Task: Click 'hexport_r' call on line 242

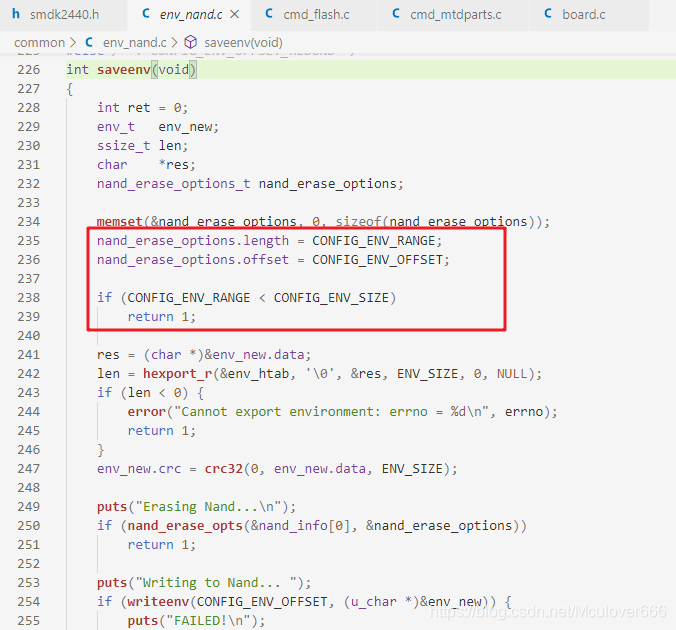Action: [x=177, y=373]
